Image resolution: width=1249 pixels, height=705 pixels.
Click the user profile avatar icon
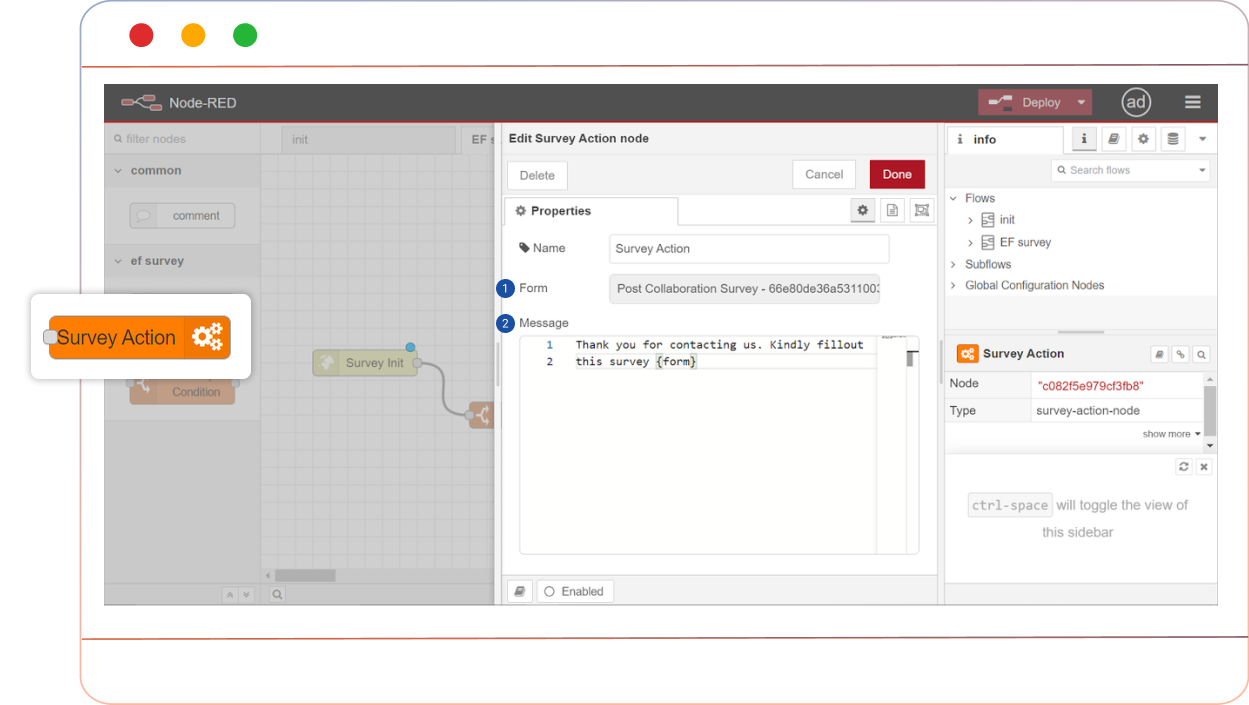pos(1135,102)
